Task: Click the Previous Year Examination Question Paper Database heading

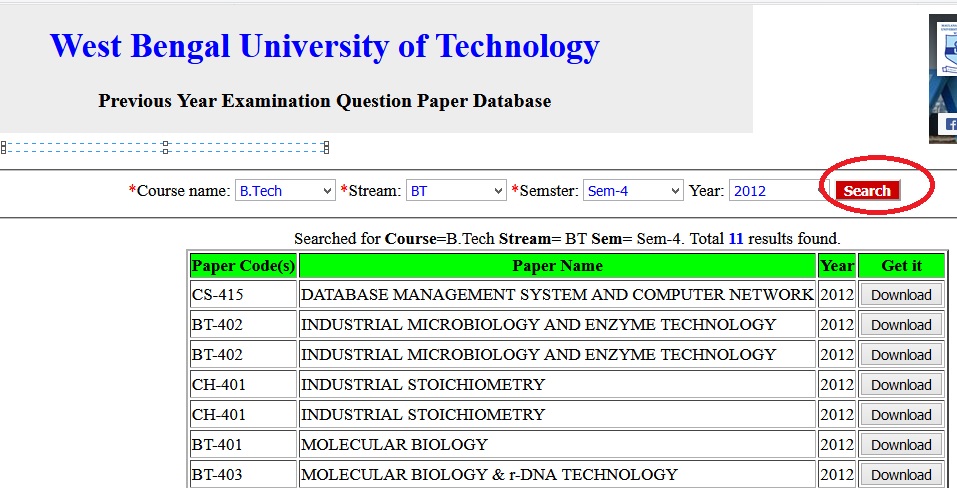Action: (x=325, y=101)
